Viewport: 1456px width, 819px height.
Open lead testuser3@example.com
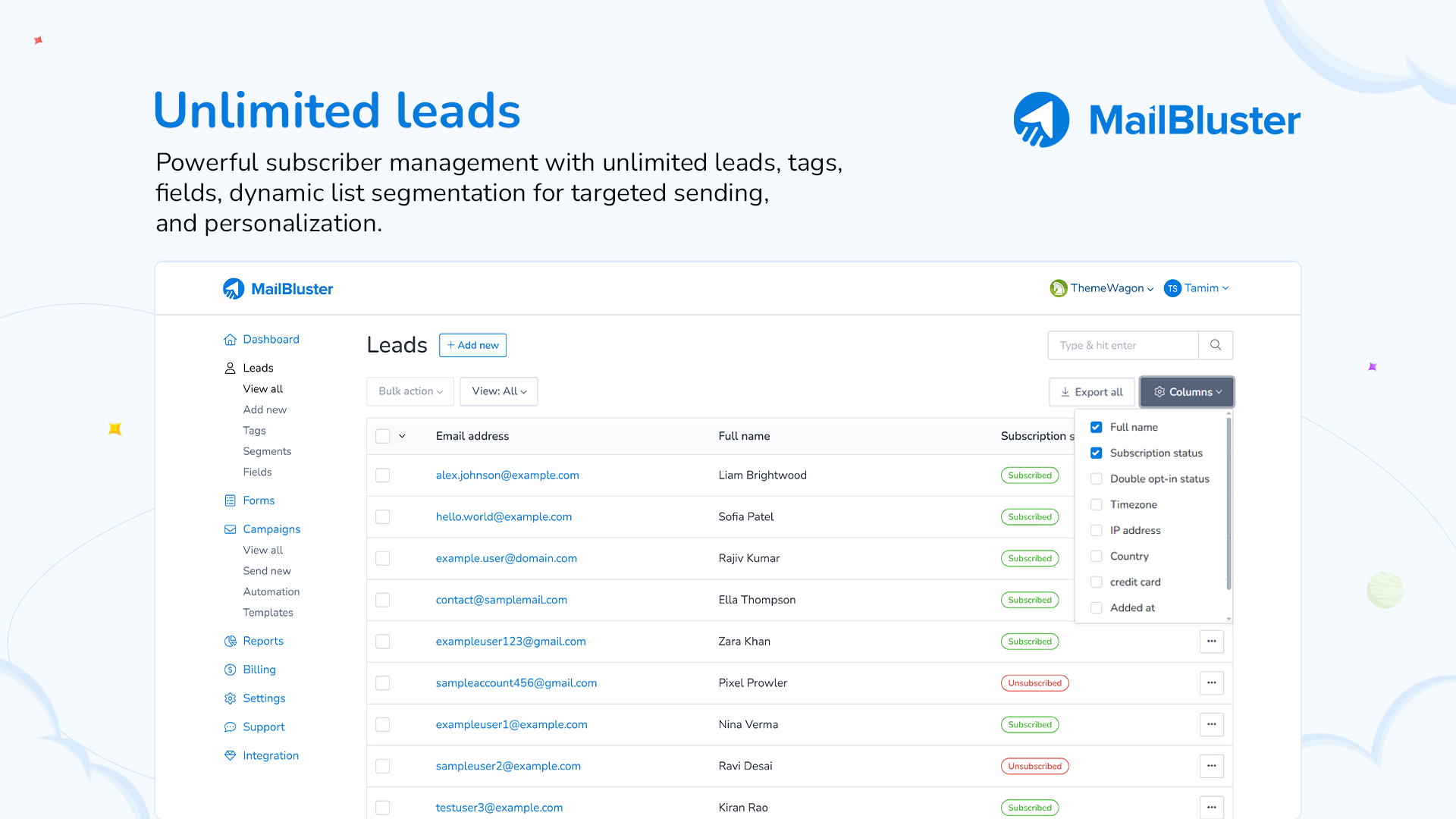499,808
